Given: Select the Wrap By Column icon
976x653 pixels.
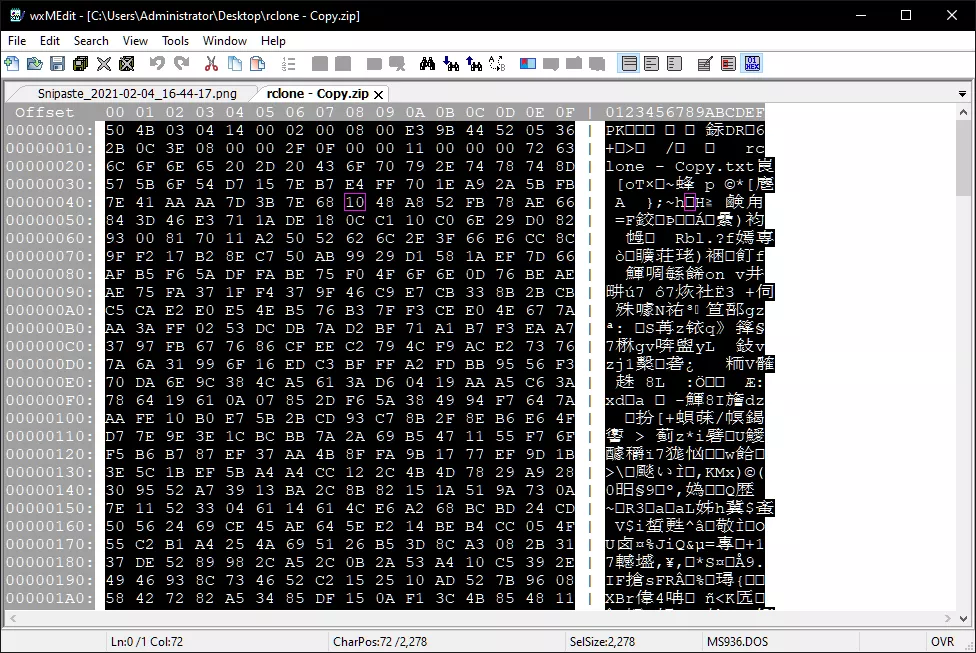Looking at the screenshot, I should pos(675,63).
